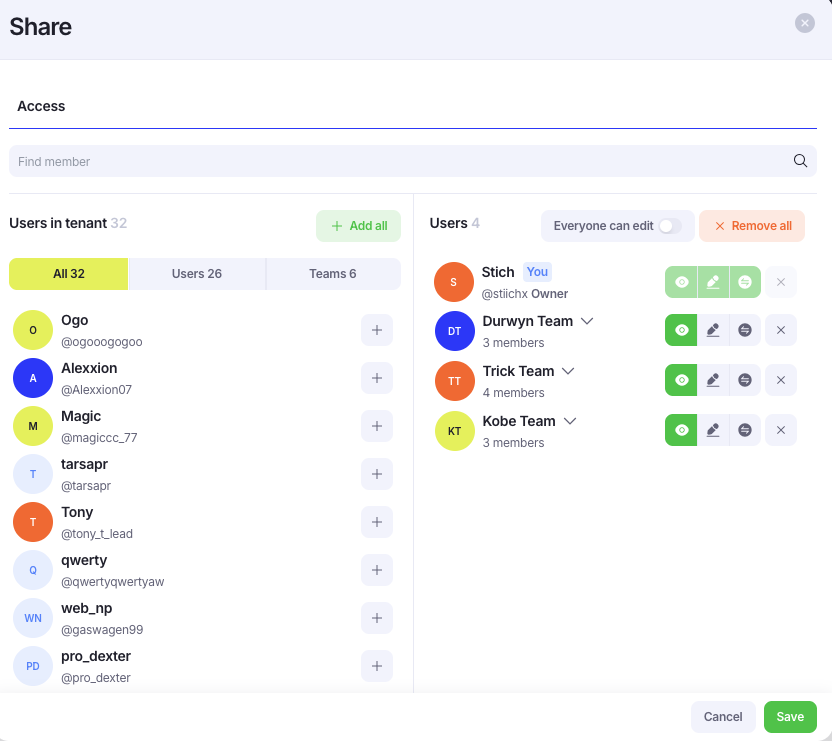Click Stich's pencil edit permission icon

coord(713,282)
